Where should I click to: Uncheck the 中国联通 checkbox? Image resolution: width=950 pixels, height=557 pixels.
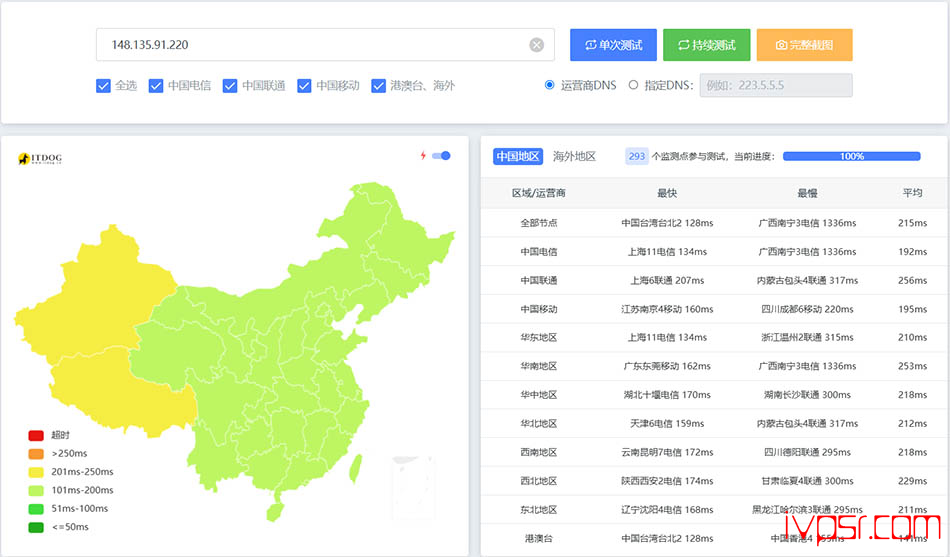[x=230, y=85]
